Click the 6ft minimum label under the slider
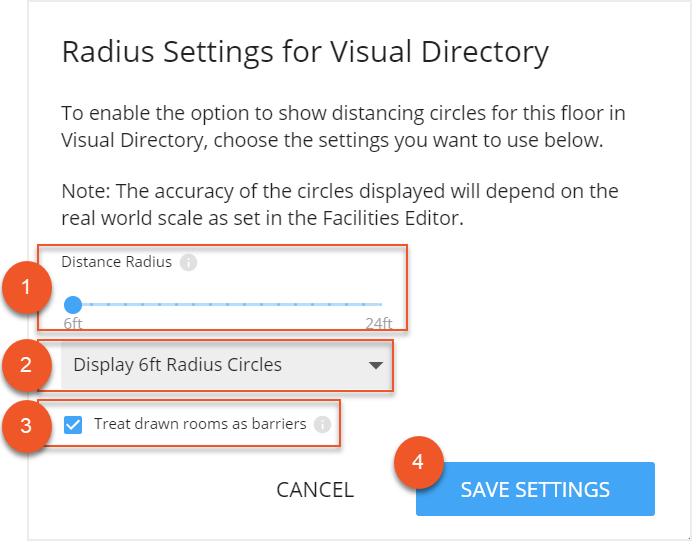Screen dimensions: 692x541 coord(73,323)
